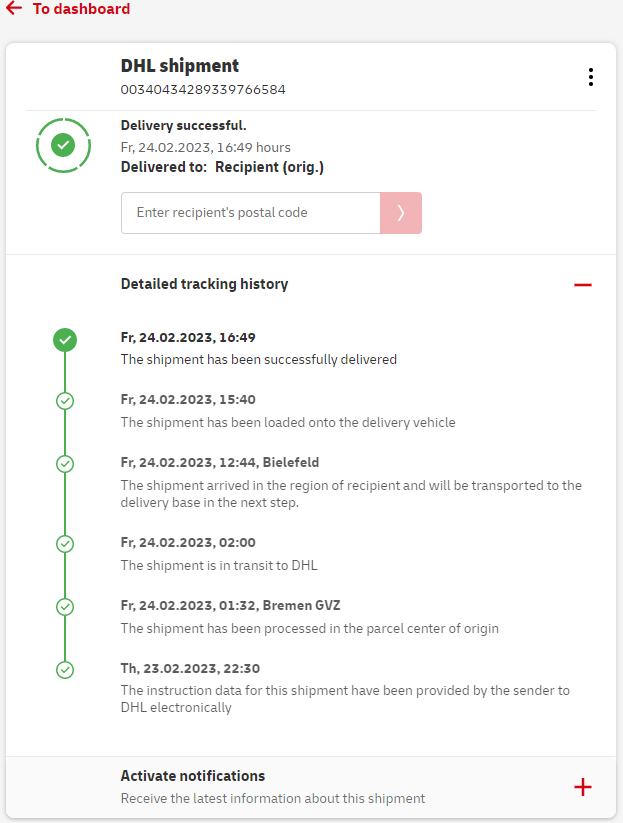Click the large delivery successful status icon
Viewport: 623px width, 823px height.
coord(63,146)
